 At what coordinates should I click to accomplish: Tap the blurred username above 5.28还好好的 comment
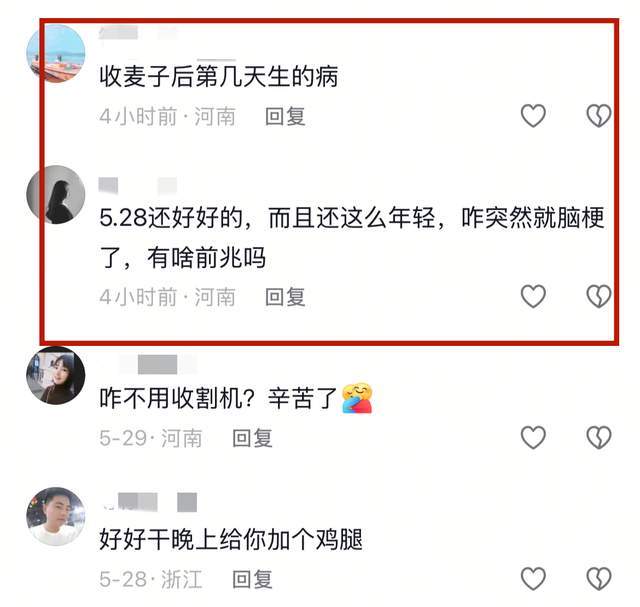(x=138, y=186)
